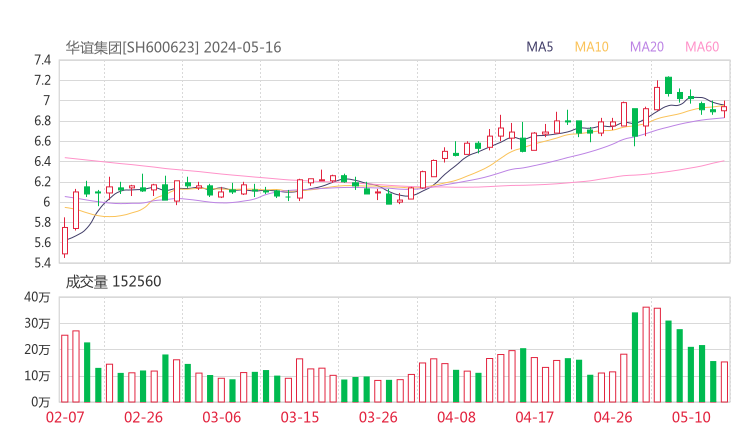Click the 40万 volume axis label
Image resolution: width=740 pixels, height=440 pixels.
37,297
